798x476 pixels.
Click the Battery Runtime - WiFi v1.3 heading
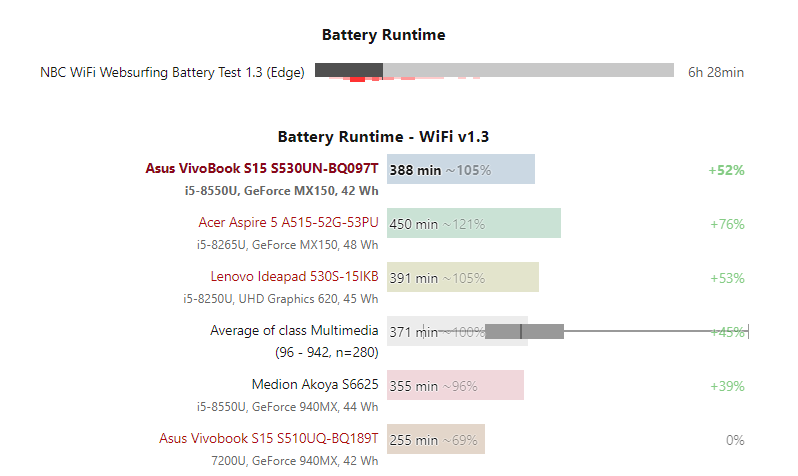pyautogui.click(x=383, y=136)
